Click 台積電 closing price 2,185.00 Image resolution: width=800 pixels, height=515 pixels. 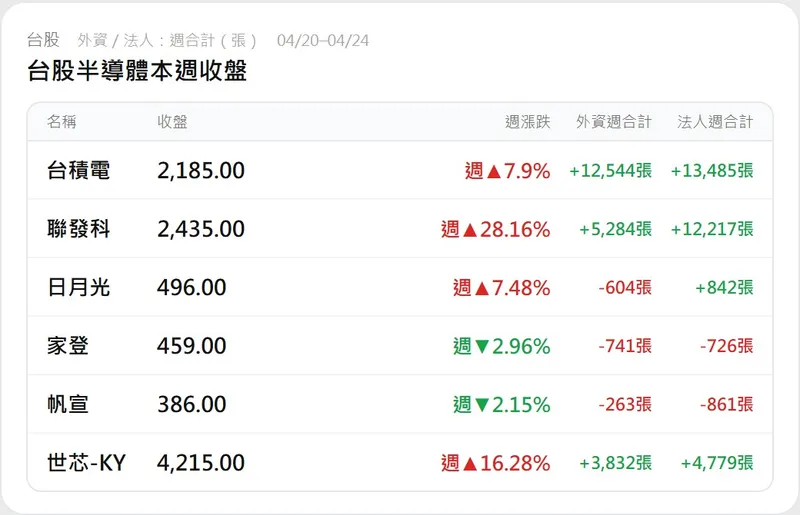pos(201,171)
